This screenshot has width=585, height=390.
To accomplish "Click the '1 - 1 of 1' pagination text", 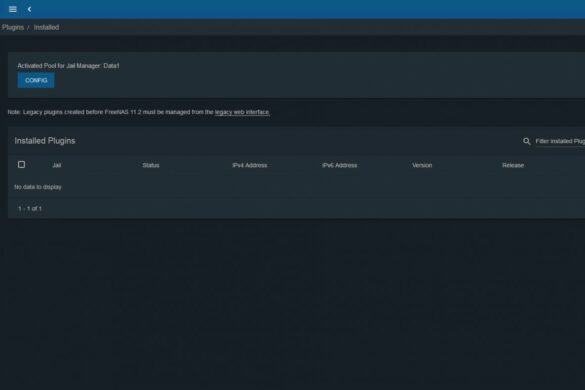I will point(30,209).
